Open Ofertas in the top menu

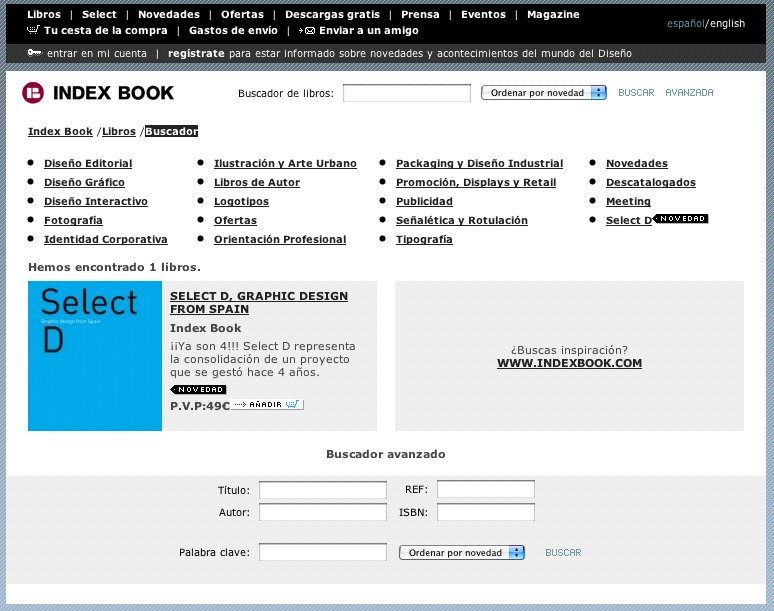click(x=242, y=14)
